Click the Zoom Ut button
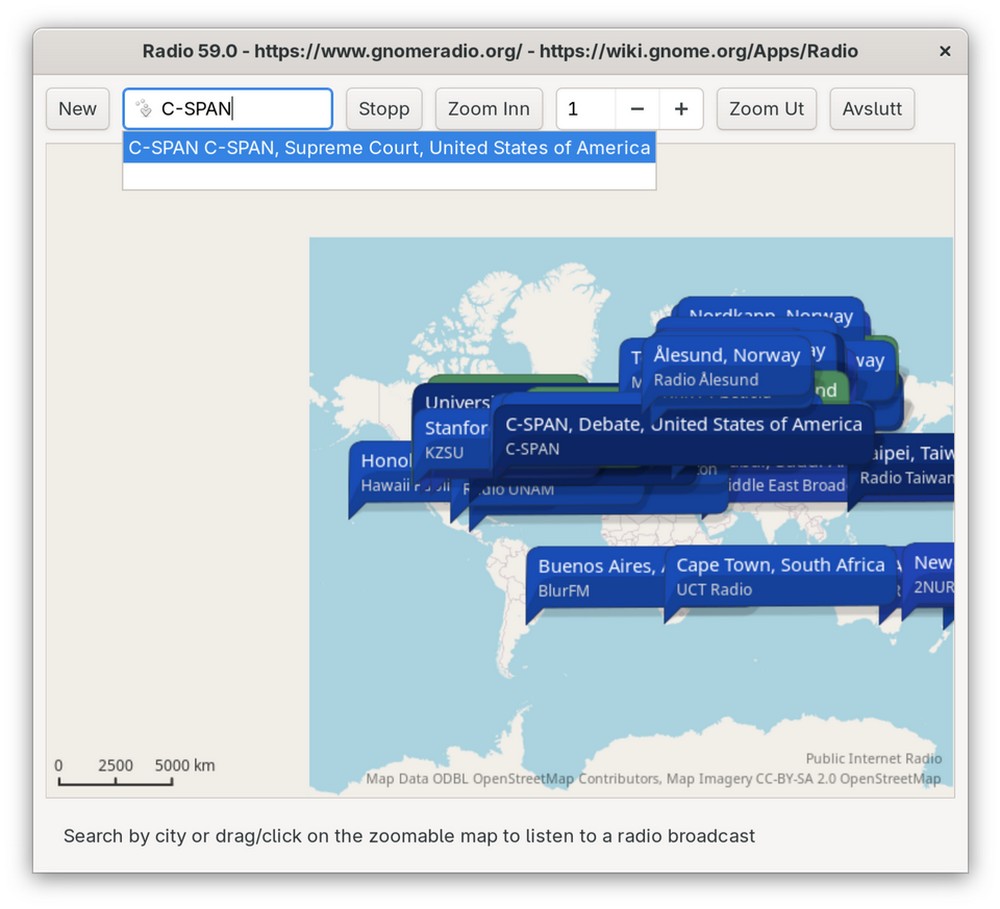1000x909 pixels. 766,109
